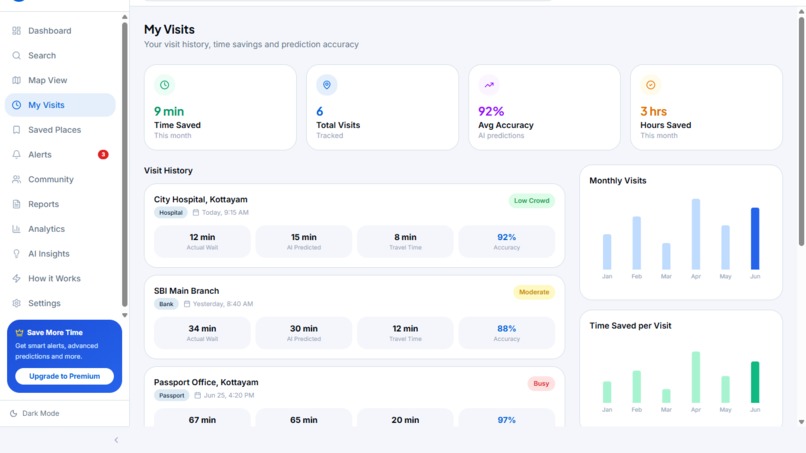Click the Reports document icon
Viewport: 806px width, 453px height.
16,204
